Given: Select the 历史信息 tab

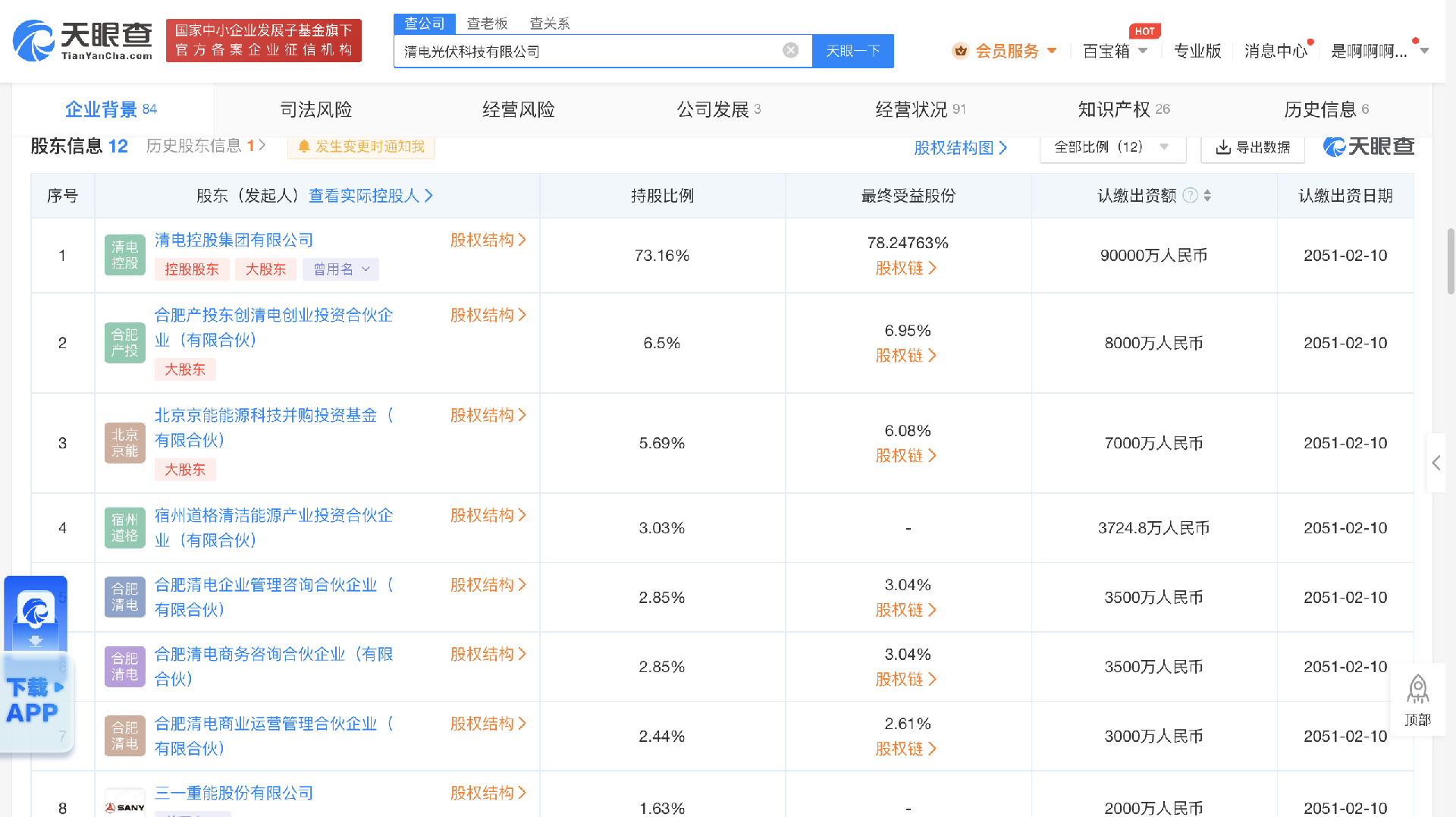Looking at the screenshot, I should (x=1326, y=109).
